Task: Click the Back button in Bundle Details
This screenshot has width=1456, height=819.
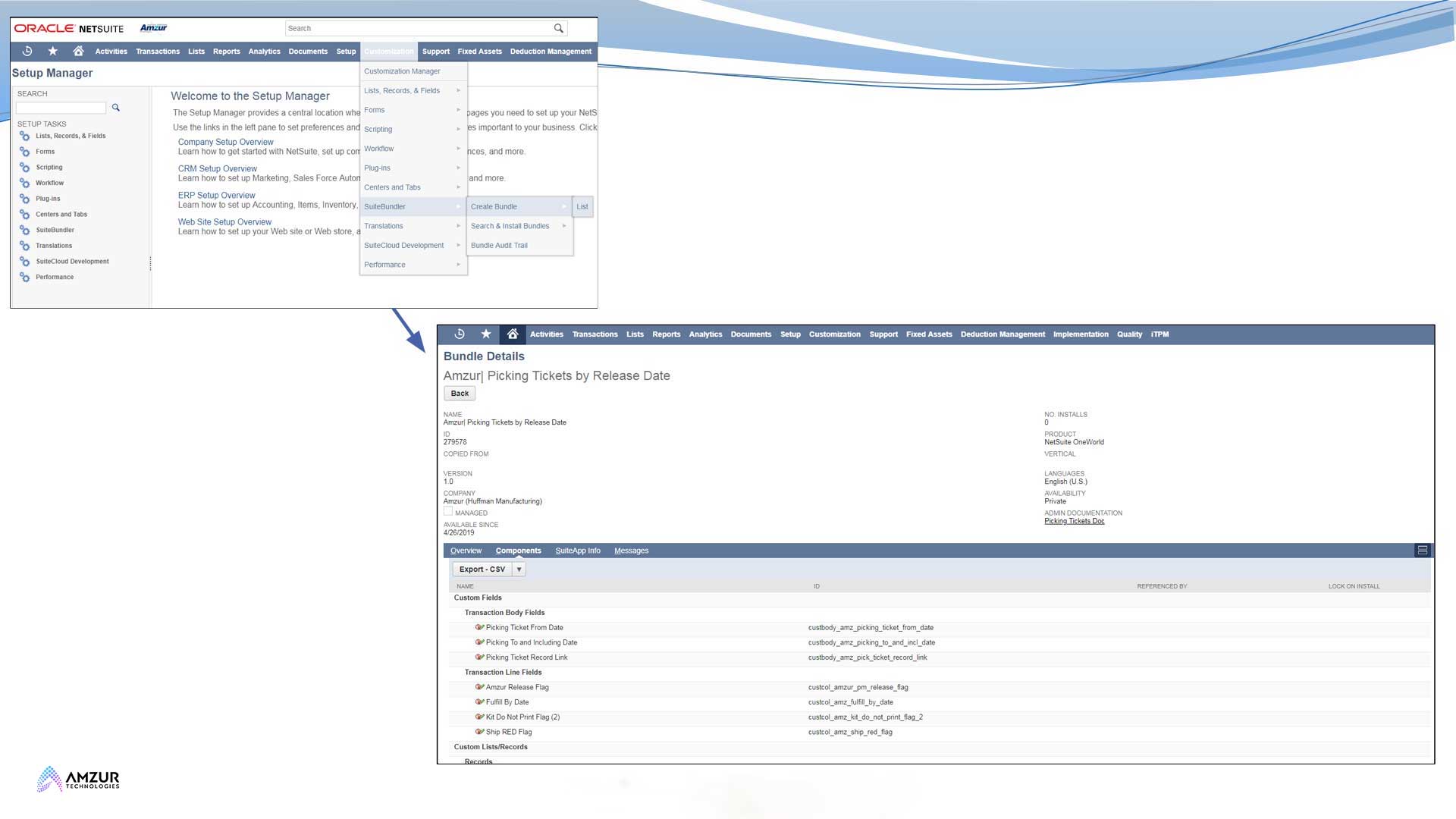Action: click(460, 394)
